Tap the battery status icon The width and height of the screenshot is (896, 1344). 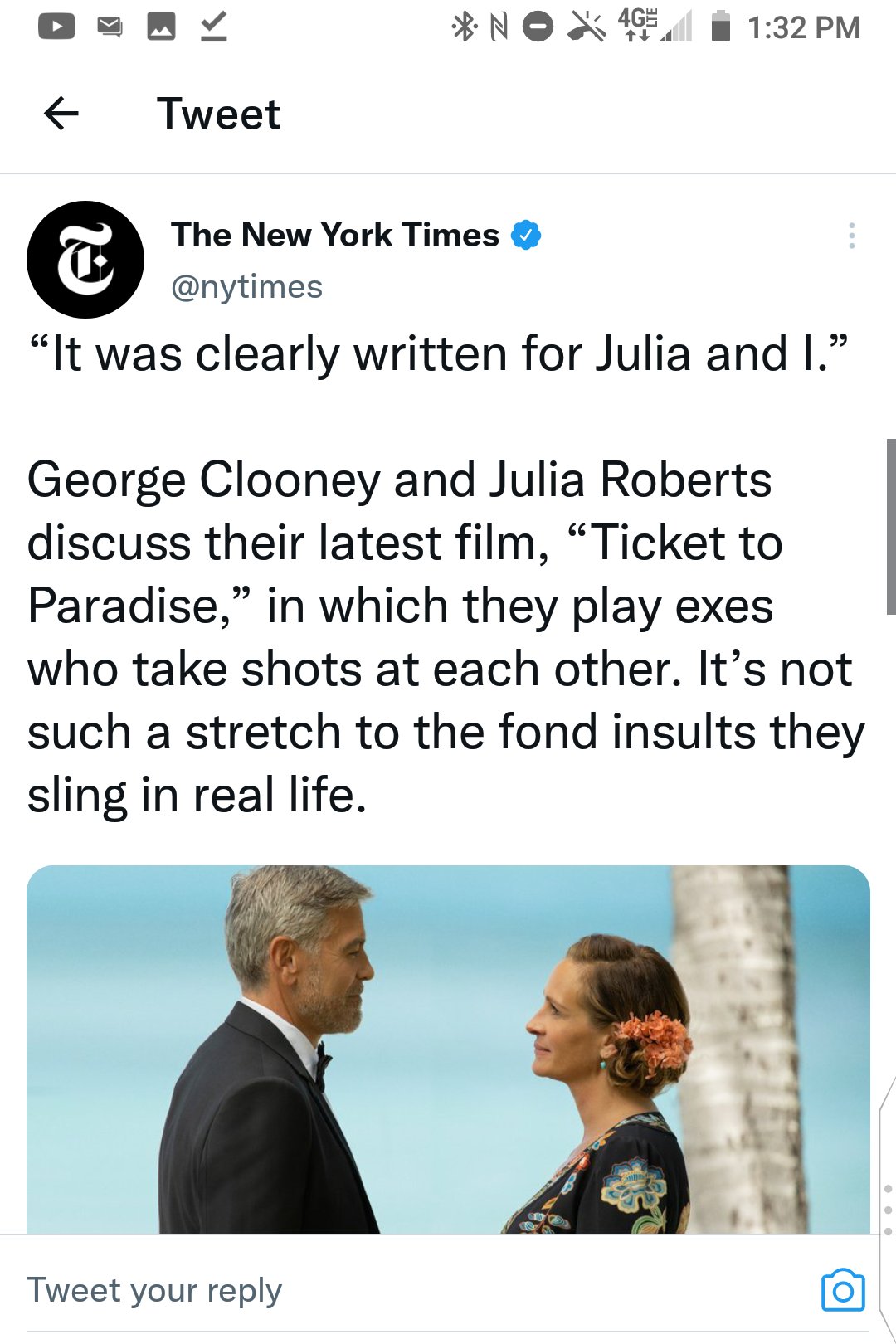coord(721,27)
